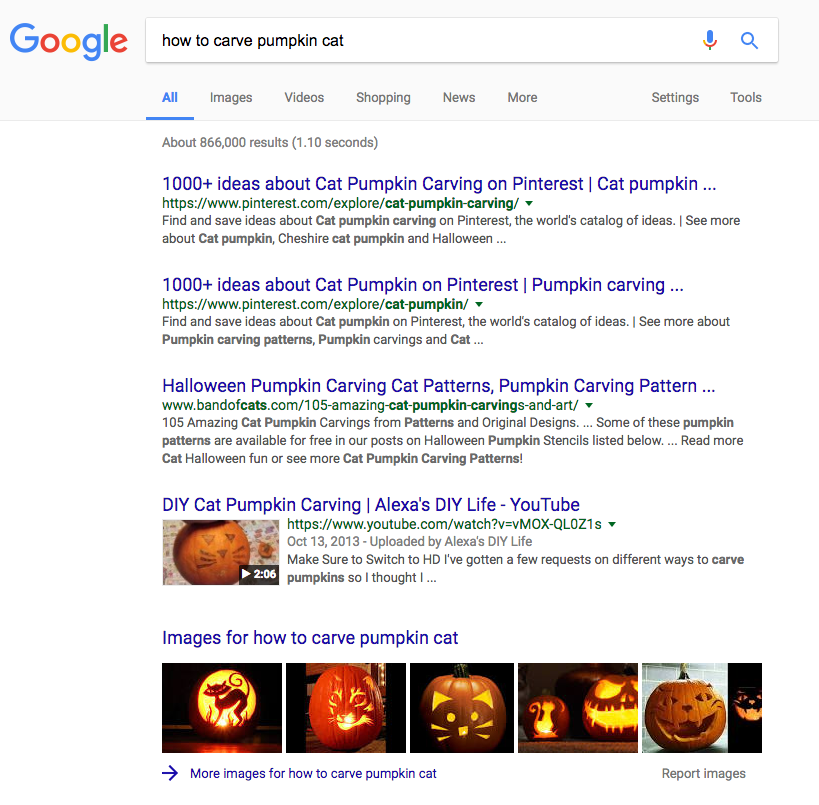The image size is (819, 805).
Task: Expand dropdown arrow next to bandofcats.com URL
Action: coord(589,405)
